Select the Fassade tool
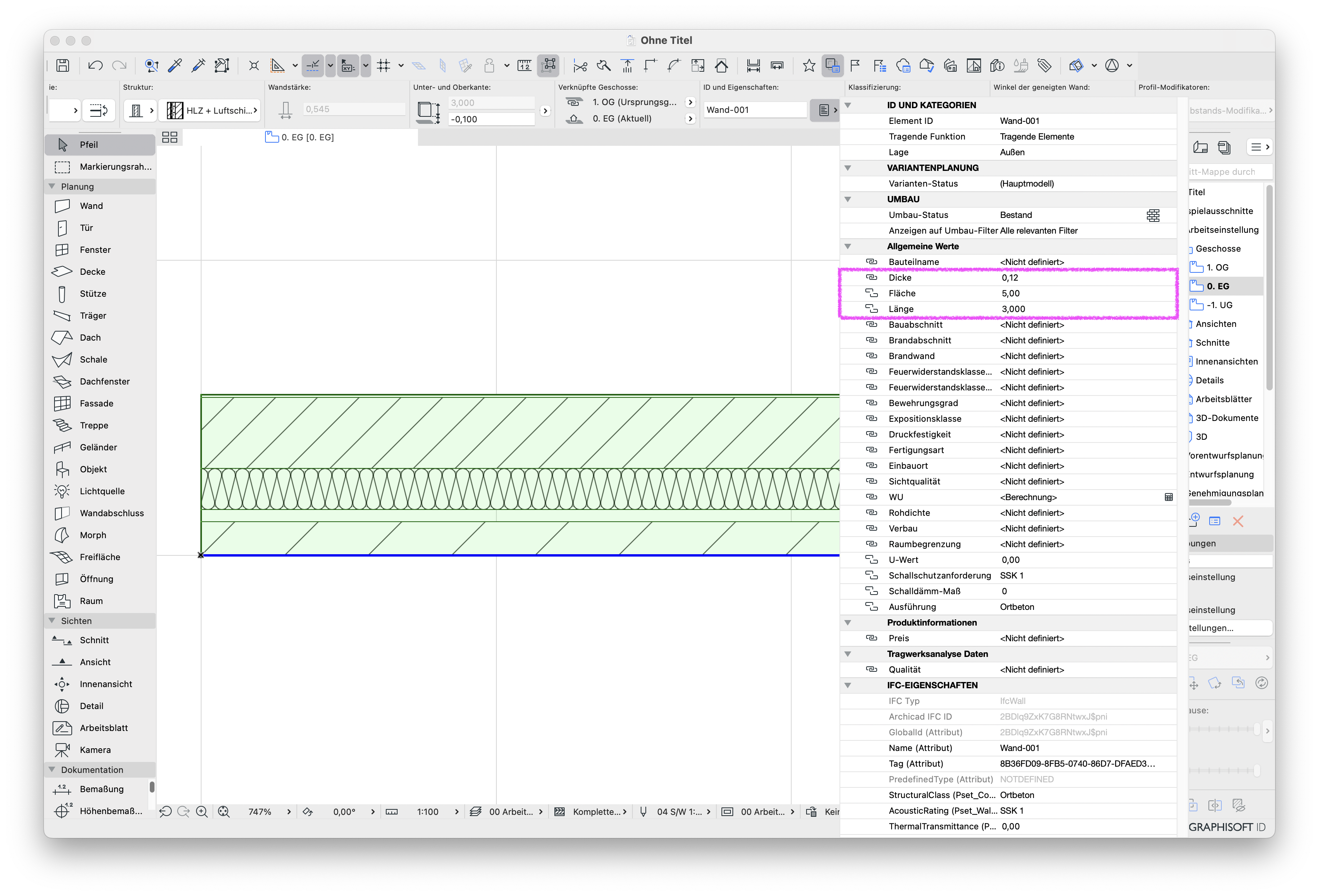The height and width of the screenshot is (896, 1319). point(100,403)
